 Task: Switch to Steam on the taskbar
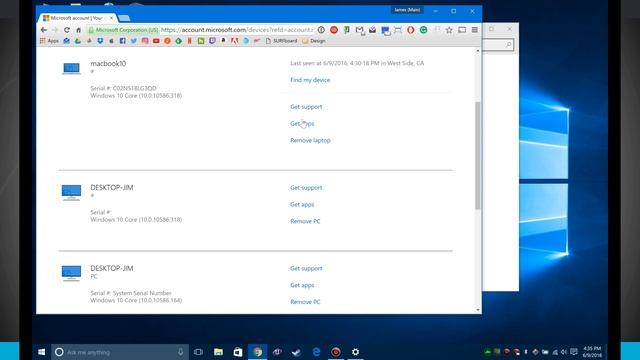click(x=297, y=352)
